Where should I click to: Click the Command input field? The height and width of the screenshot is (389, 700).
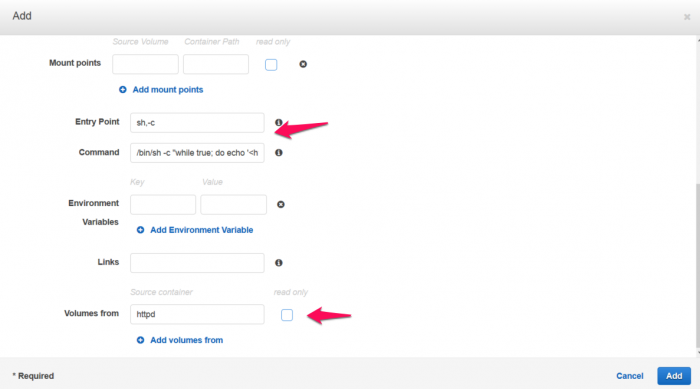coord(197,153)
